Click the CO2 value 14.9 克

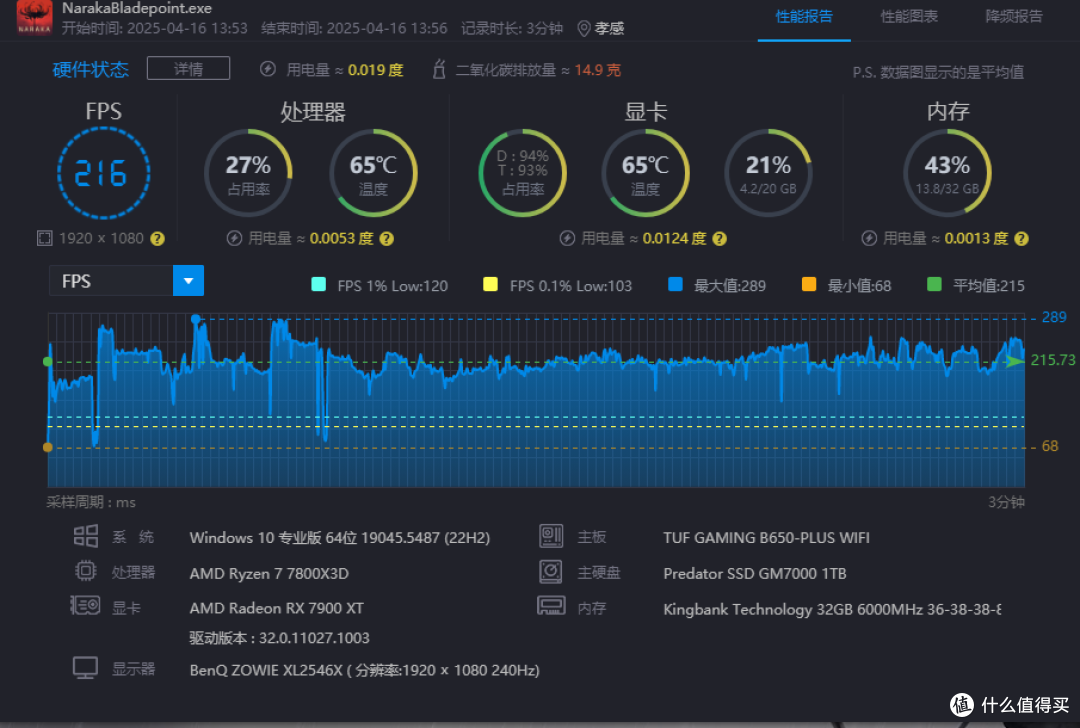[x=597, y=70]
